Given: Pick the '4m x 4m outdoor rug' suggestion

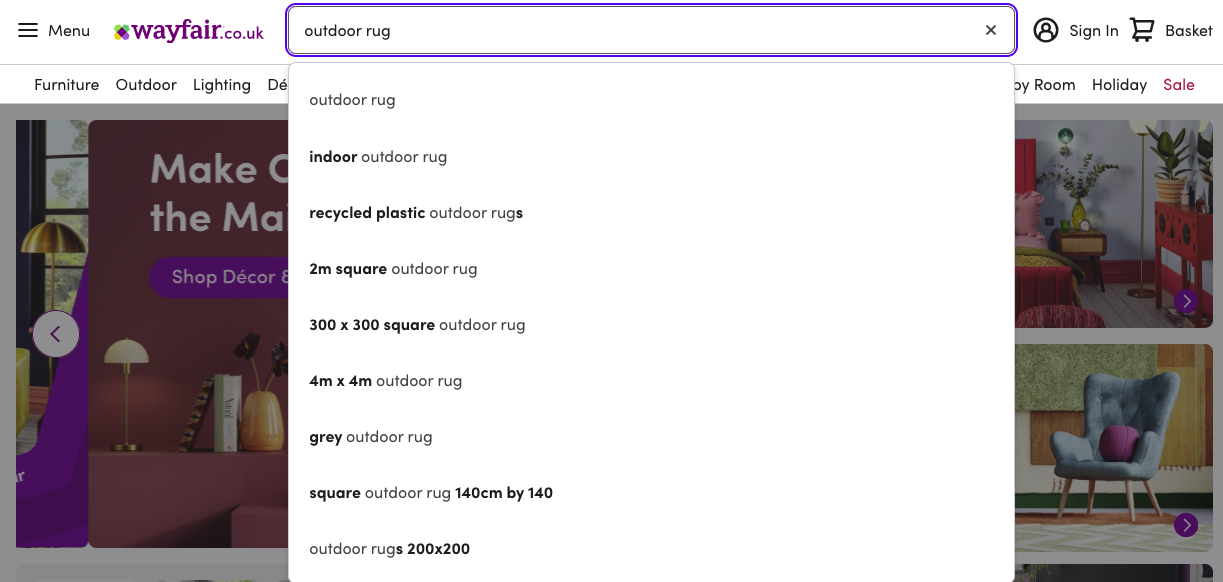Looking at the screenshot, I should pos(385,380).
